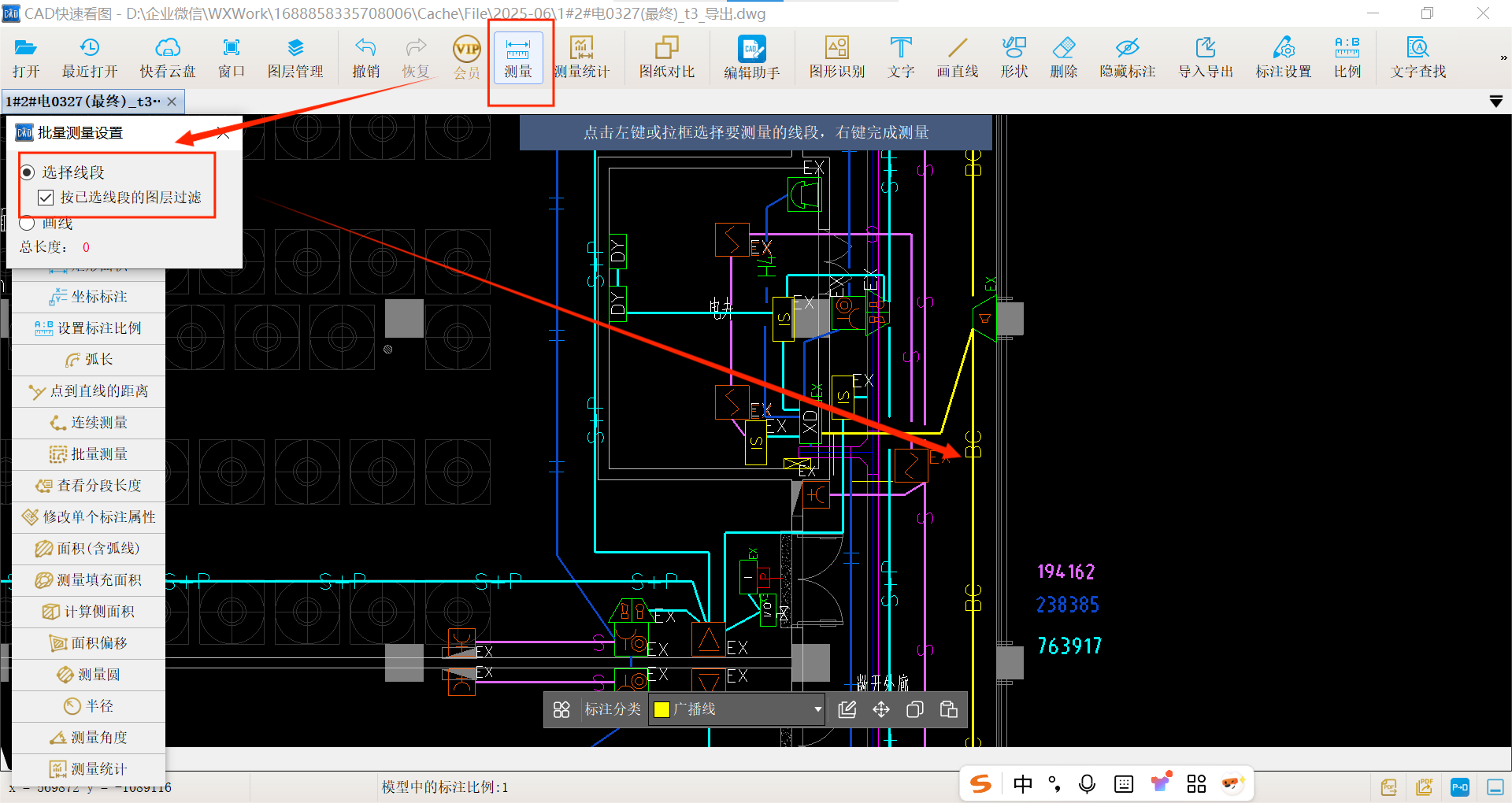Image resolution: width=1512 pixels, height=803 pixels.
Task: Select the 文字 text tool
Action: (x=901, y=57)
